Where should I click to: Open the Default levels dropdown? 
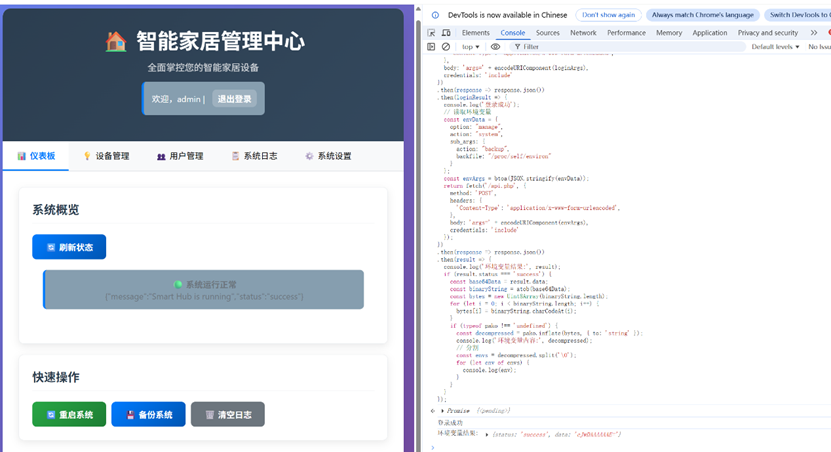775,47
